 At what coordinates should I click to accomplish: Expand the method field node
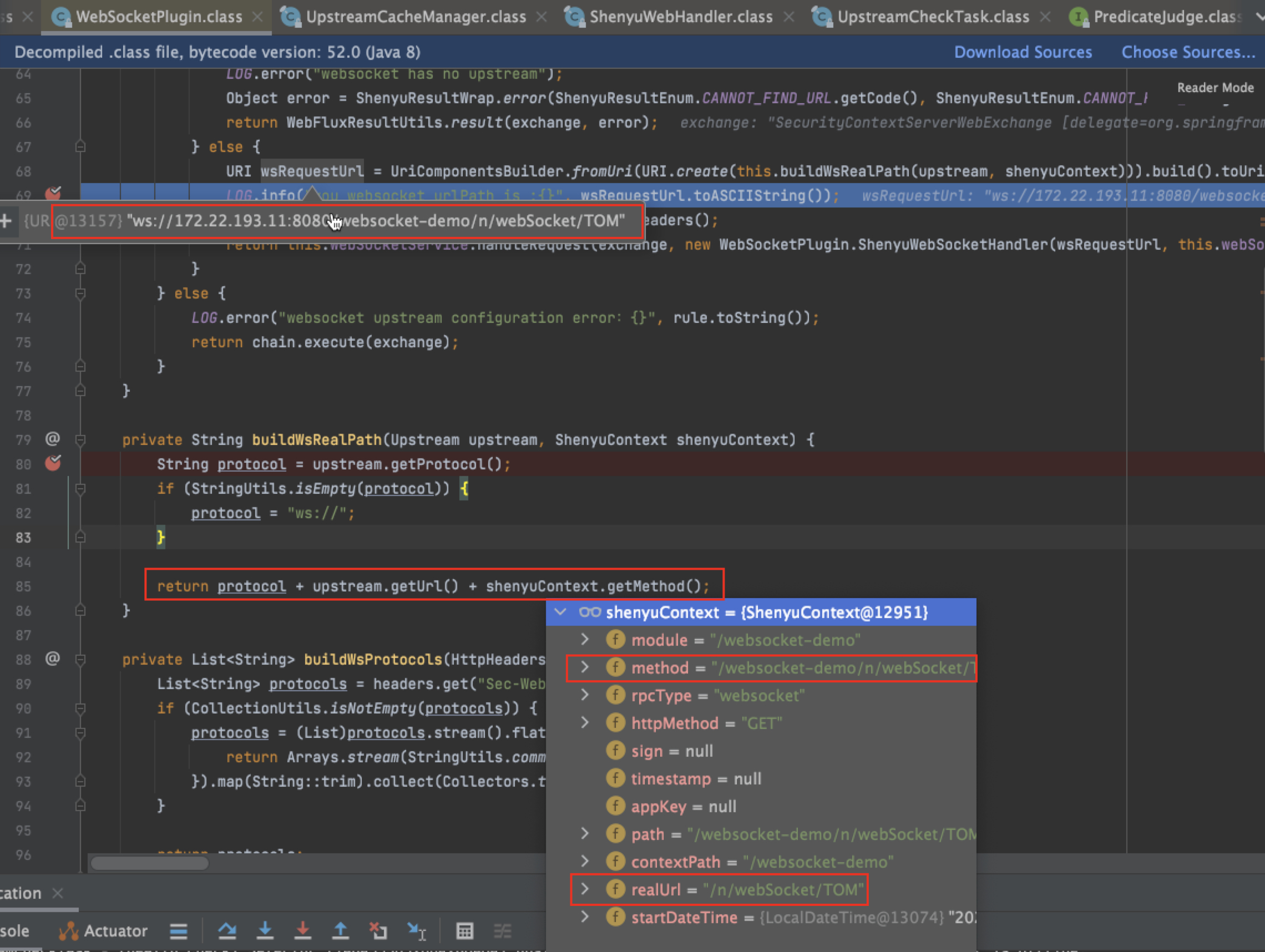(584, 667)
